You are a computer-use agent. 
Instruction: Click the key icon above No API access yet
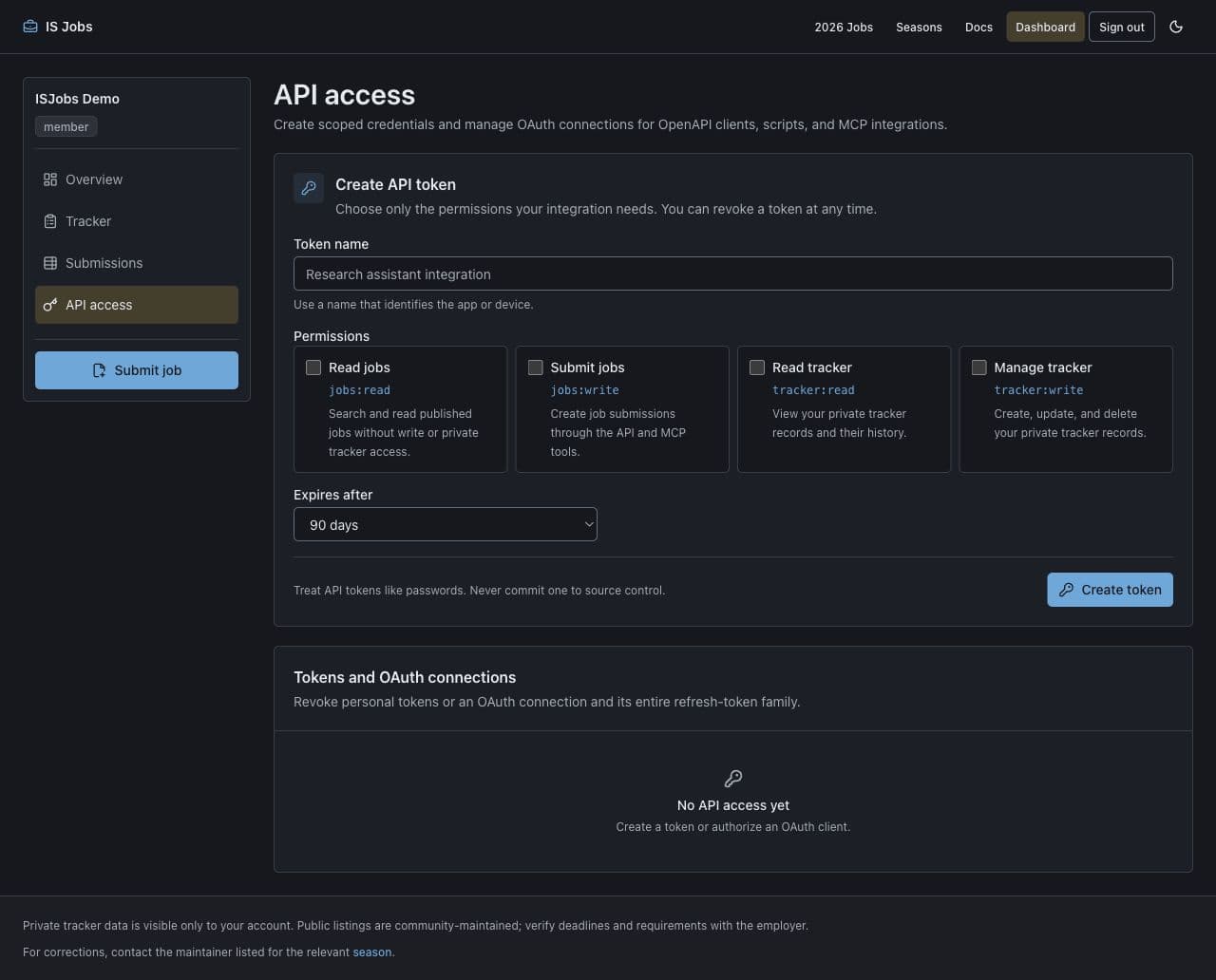point(733,779)
